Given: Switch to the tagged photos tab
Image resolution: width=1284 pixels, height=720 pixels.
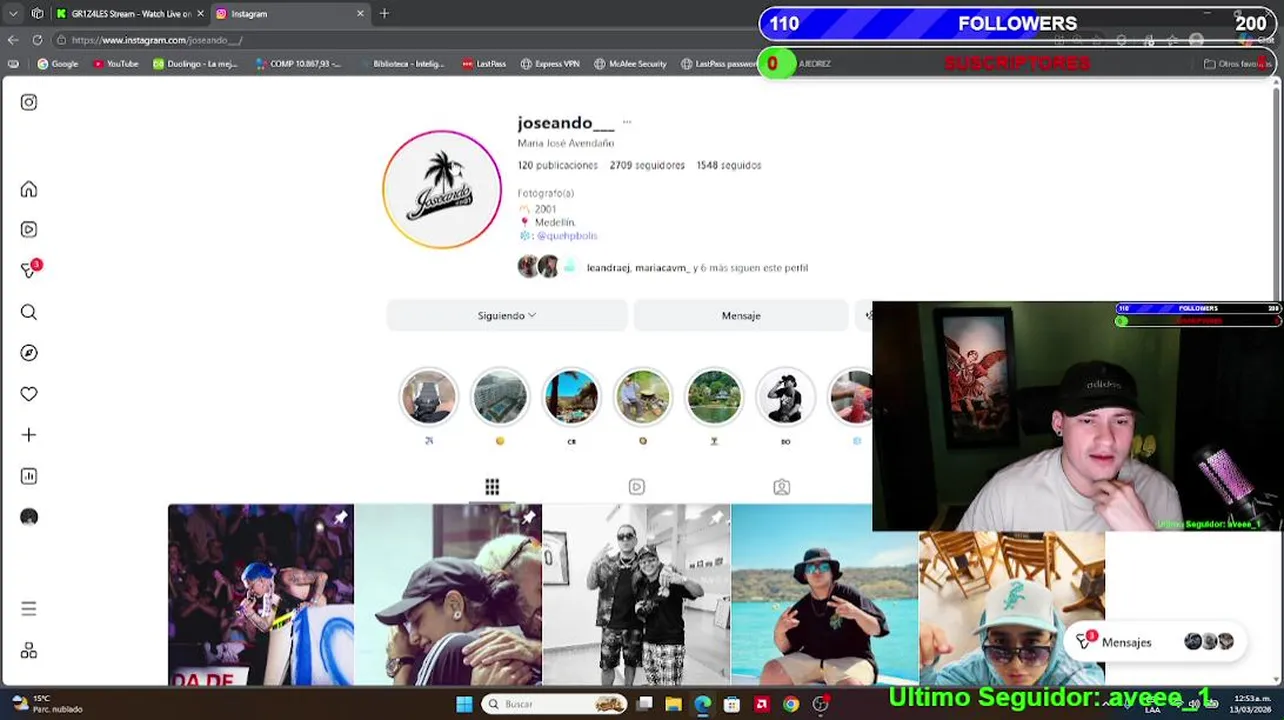Looking at the screenshot, I should [x=782, y=487].
